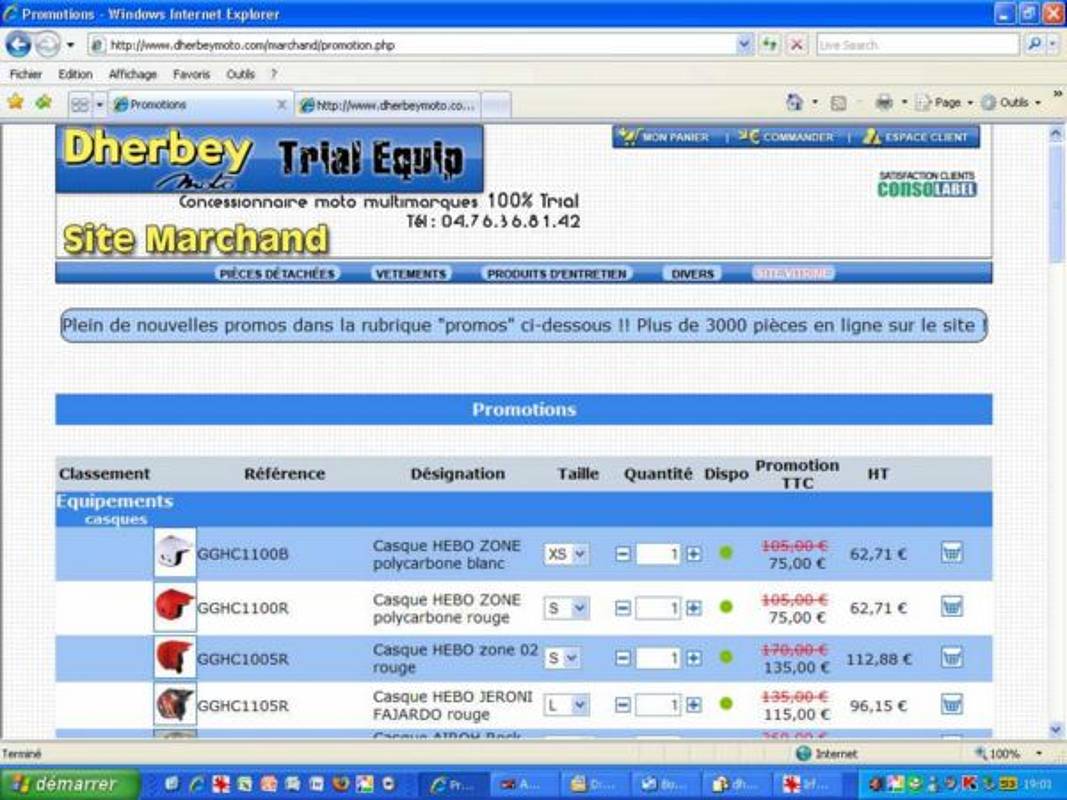Image resolution: width=1067 pixels, height=800 pixels.
Task: Increase quantity for GGHC1100B helmet
Action: (x=693, y=554)
